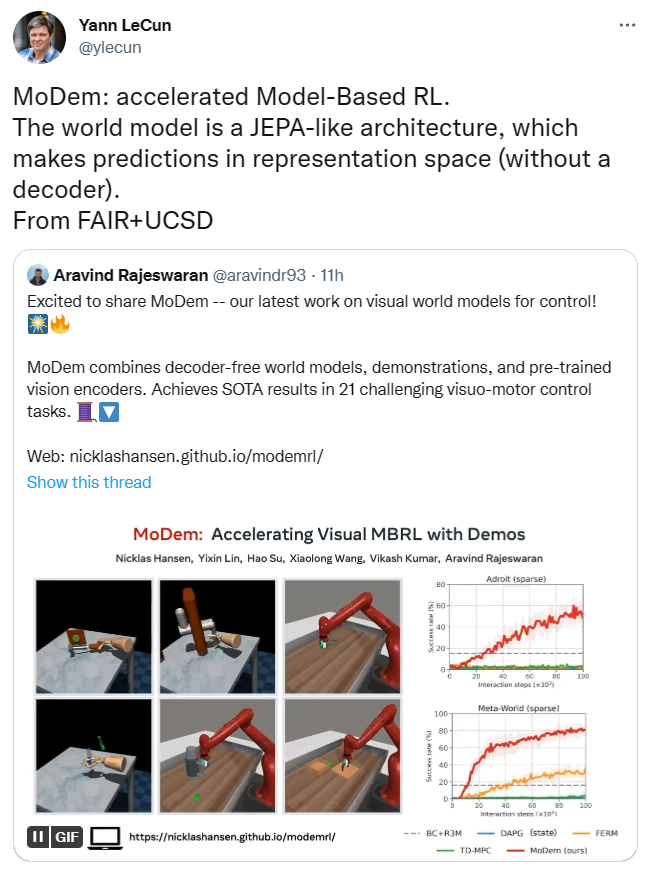This screenshot has width=652, height=872.
Task: Click the Meta-World (sparse) chart
Action: coord(517,756)
